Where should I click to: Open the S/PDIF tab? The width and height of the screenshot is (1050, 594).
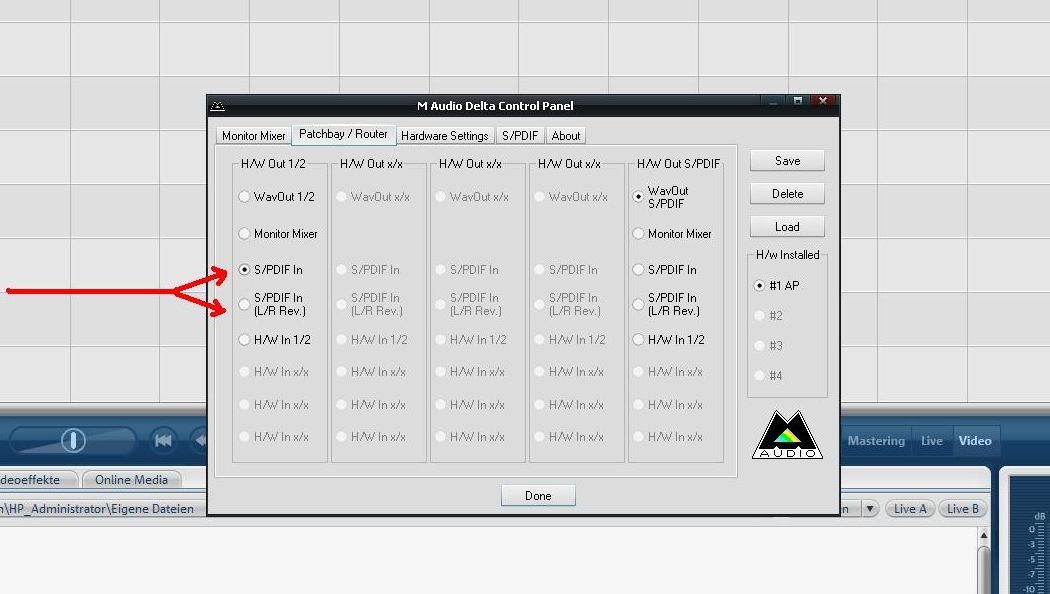[x=520, y=136]
